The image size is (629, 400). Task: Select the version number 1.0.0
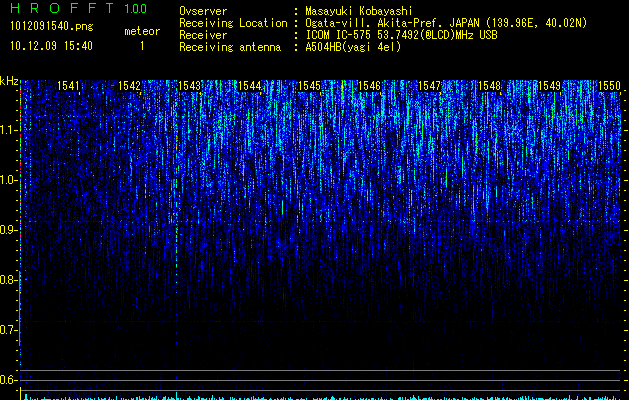[136, 9]
